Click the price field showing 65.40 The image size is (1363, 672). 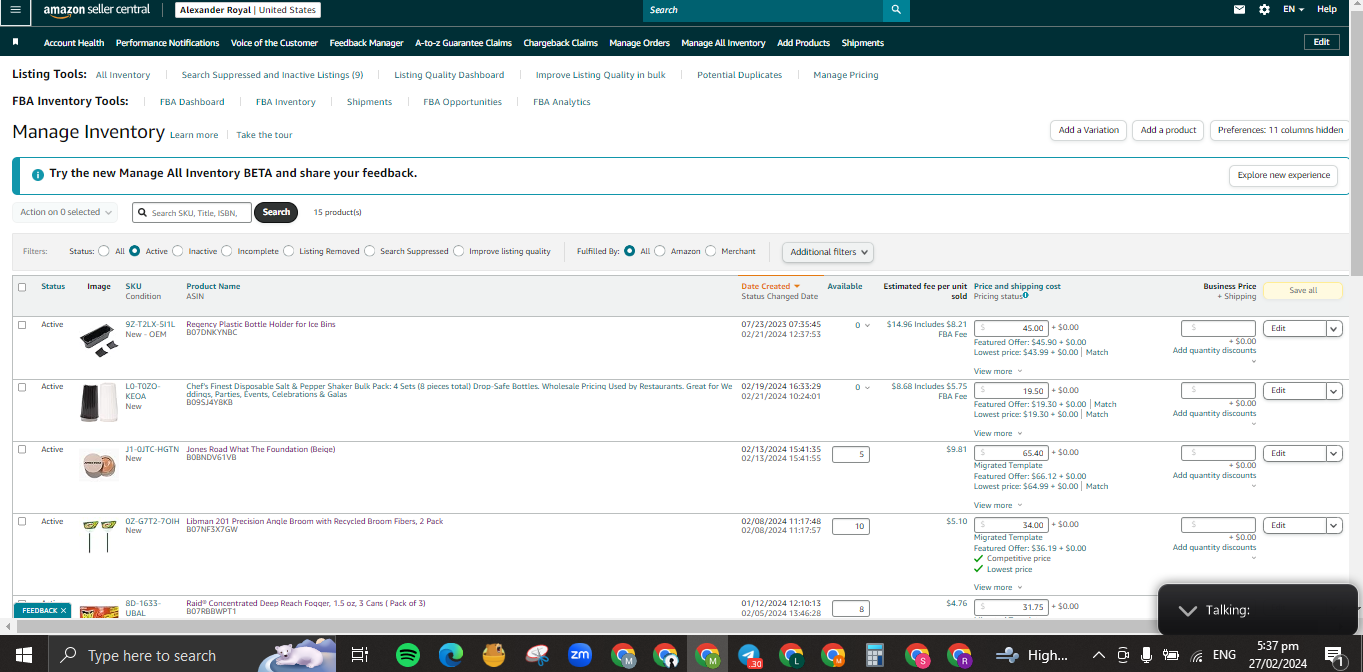[1011, 453]
